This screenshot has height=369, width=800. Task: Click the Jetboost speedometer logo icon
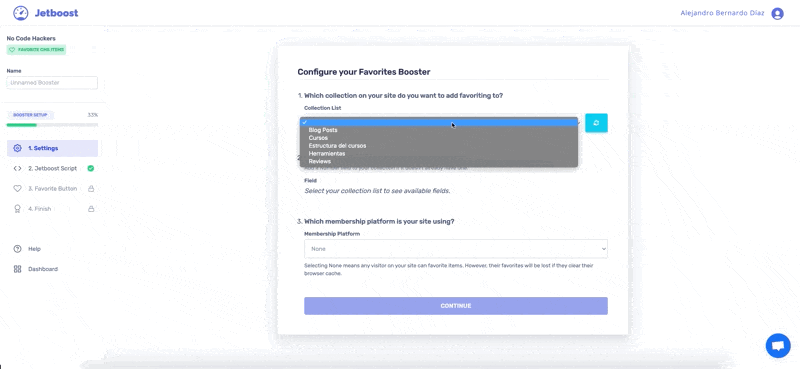point(20,13)
